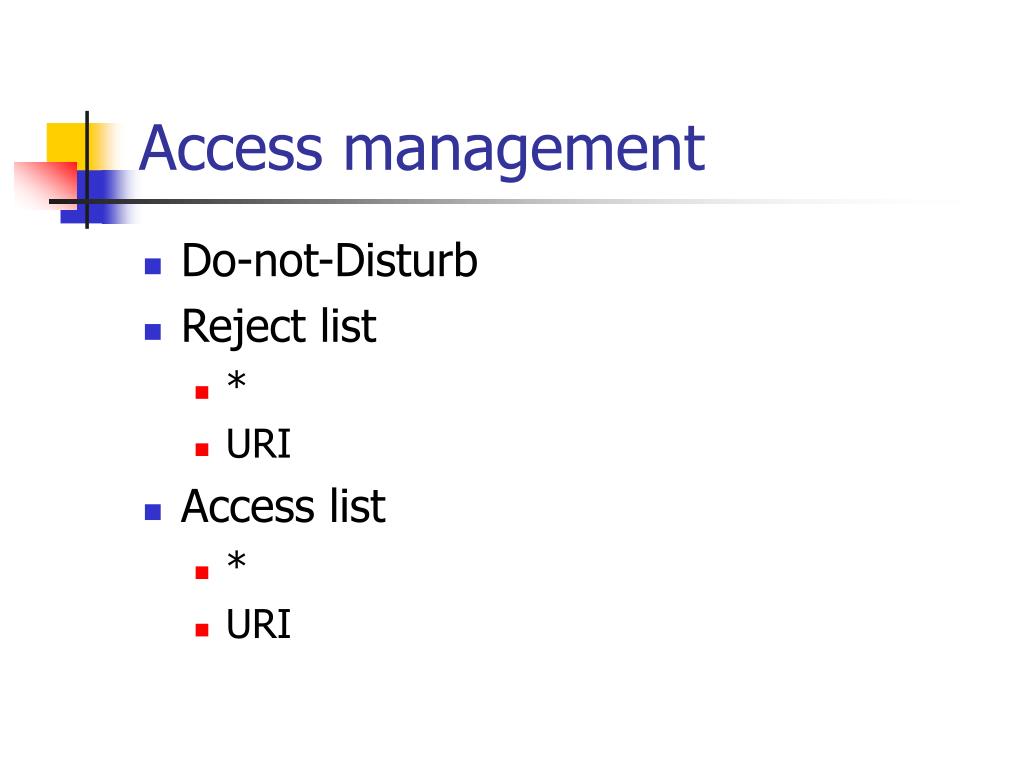
Task: Select the "Reject list" bullet text
Action: [279, 327]
